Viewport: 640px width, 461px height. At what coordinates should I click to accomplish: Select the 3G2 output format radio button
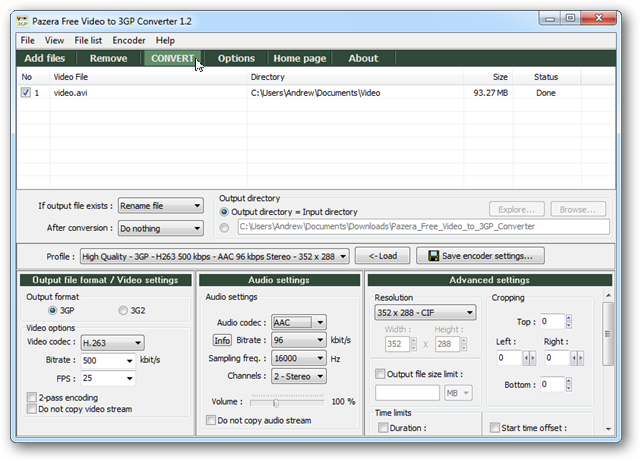pos(124,310)
